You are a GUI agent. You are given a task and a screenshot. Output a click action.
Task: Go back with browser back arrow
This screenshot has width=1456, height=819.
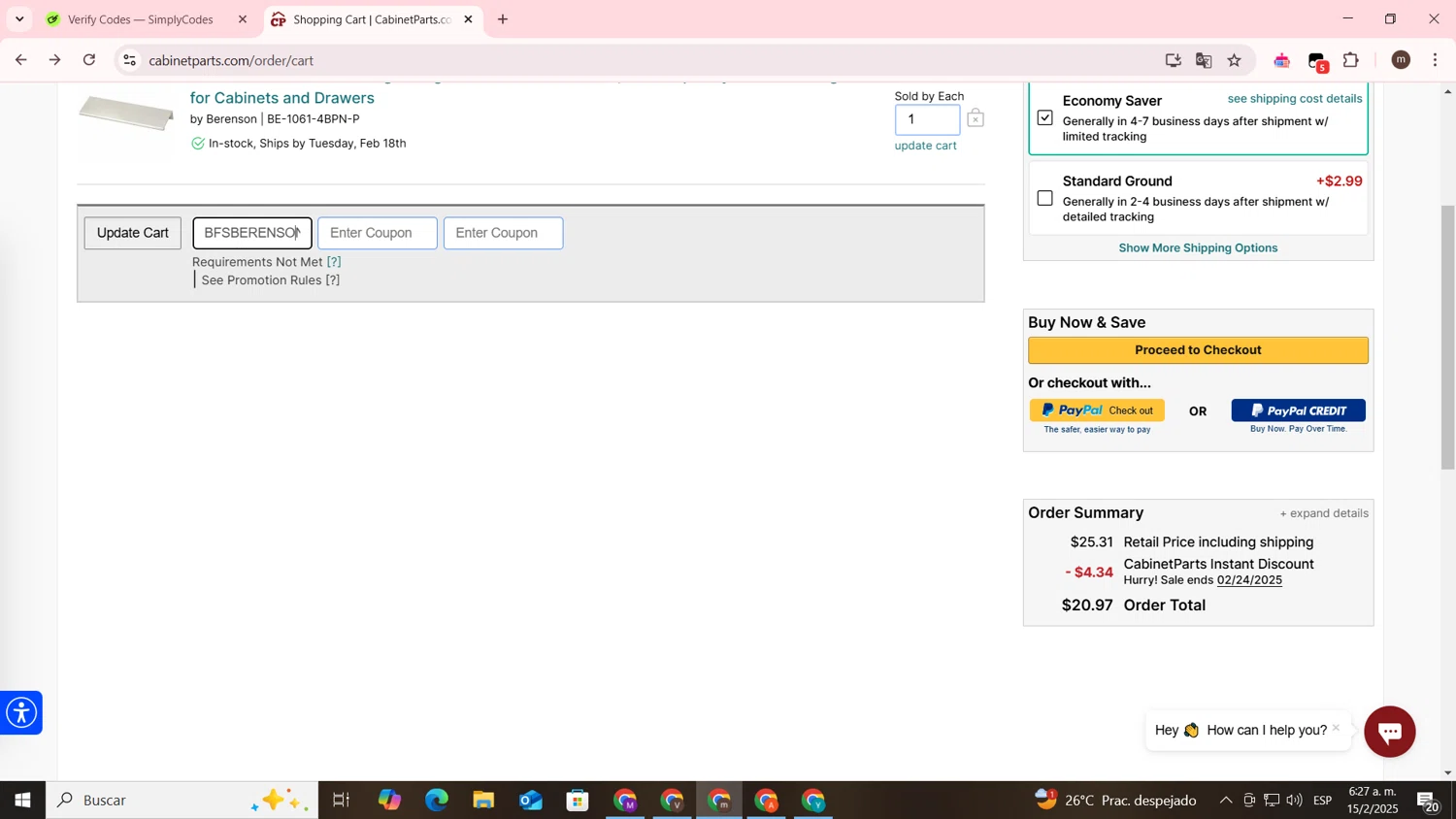(20, 60)
